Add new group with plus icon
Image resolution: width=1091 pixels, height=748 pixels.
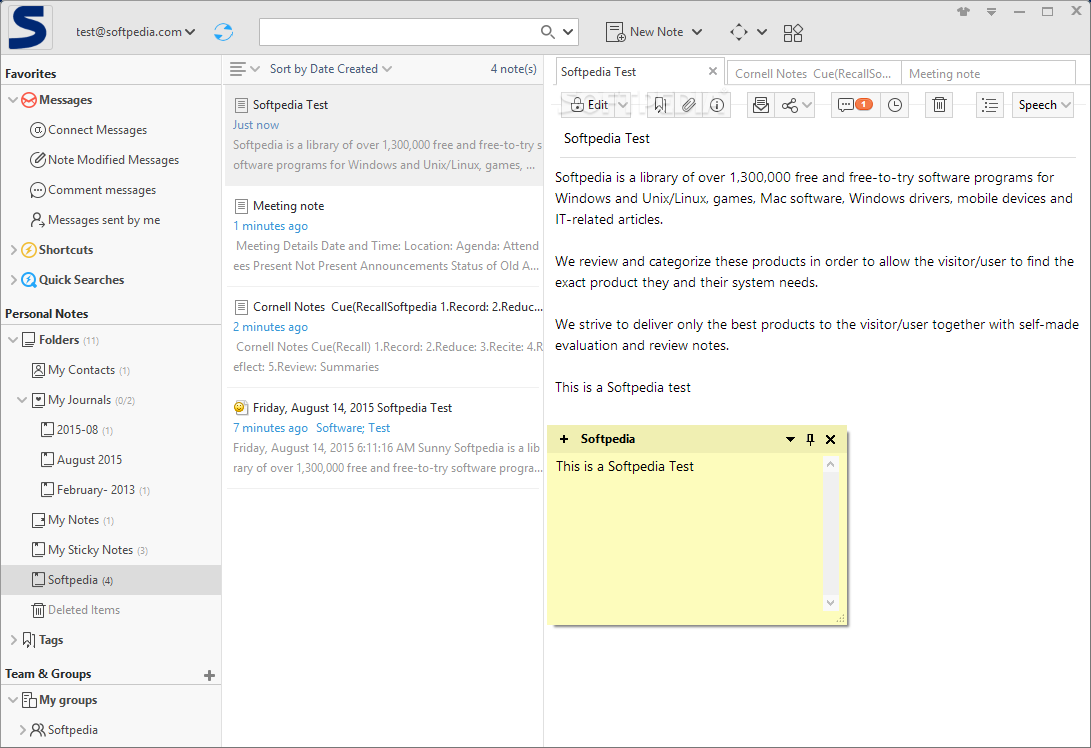point(209,675)
